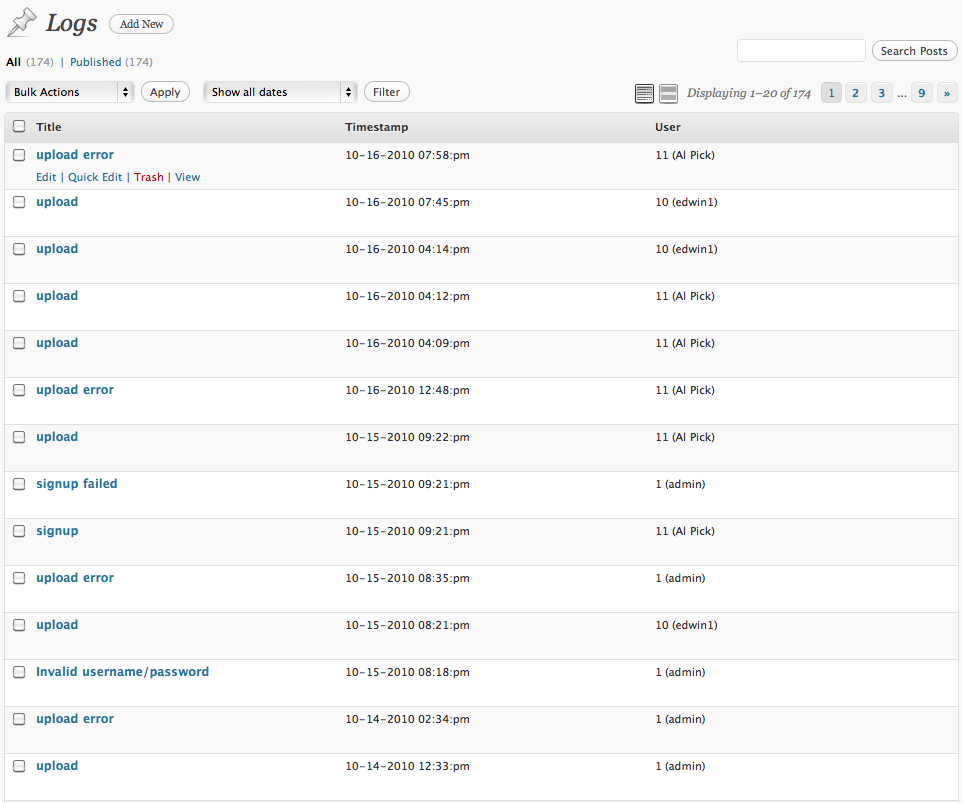Go to next page with » arrow
The height and width of the screenshot is (803, 963).
[948, 93]
